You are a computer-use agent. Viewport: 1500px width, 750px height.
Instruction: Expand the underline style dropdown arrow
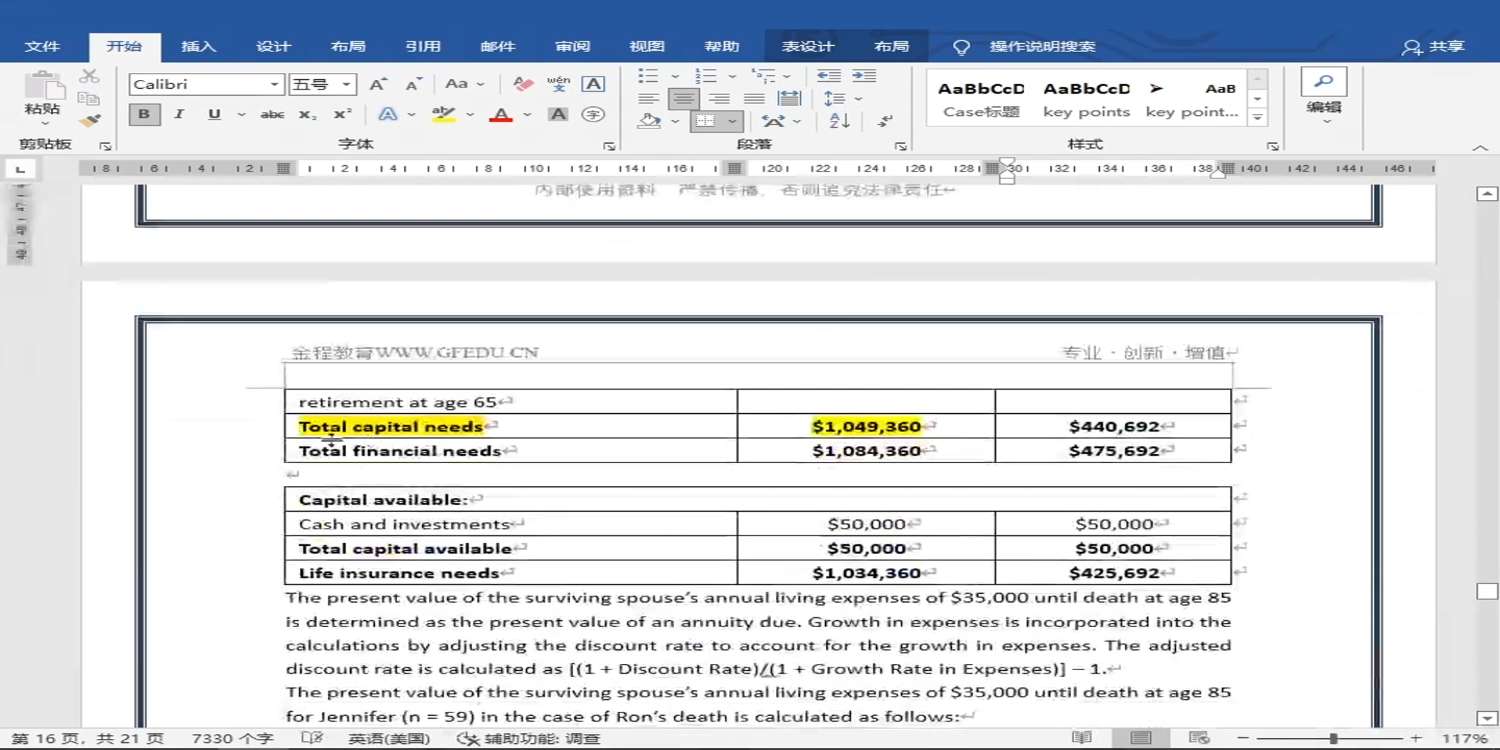point(241,115)
